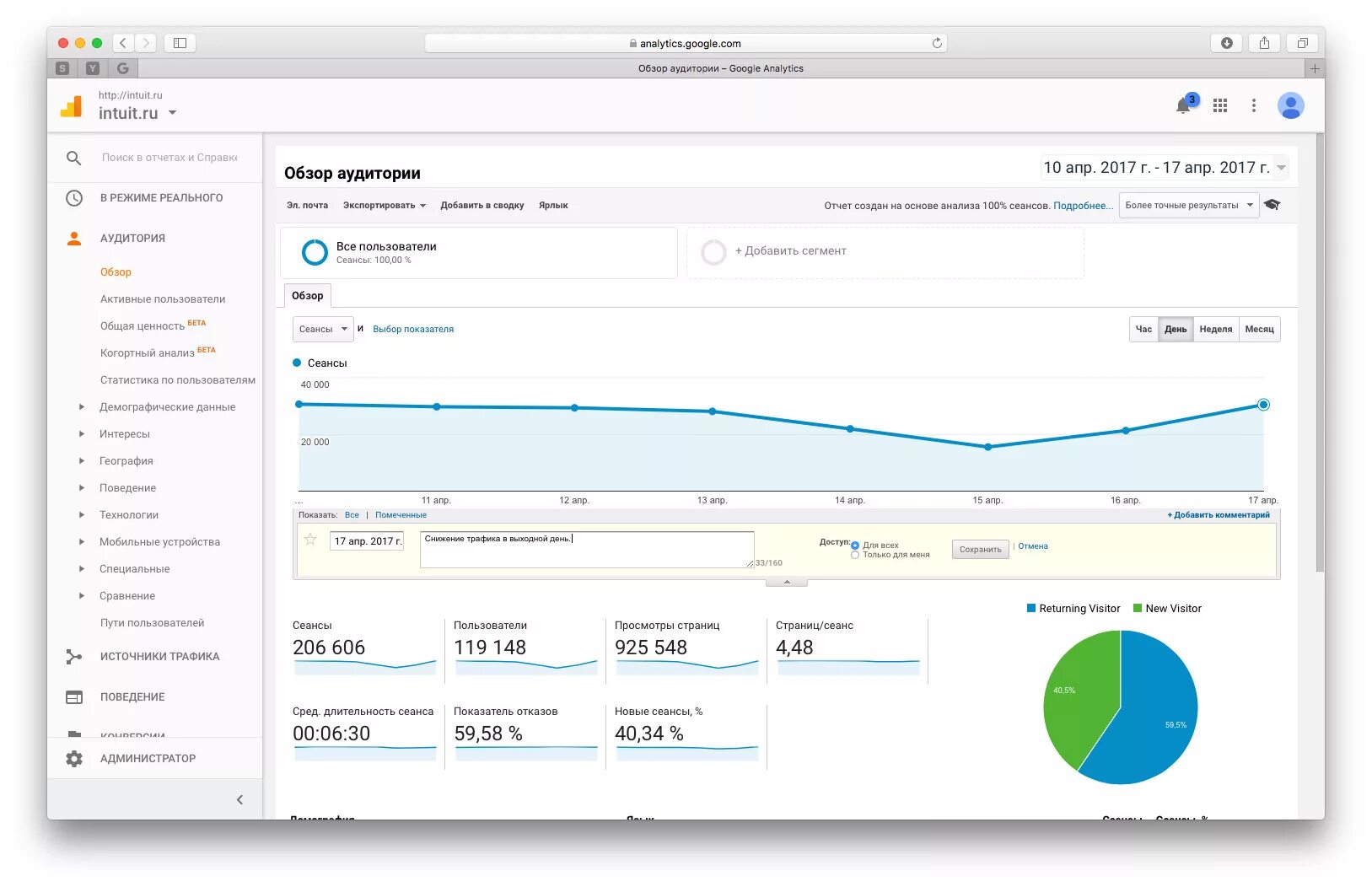Click Добавить комментарий link
Viewport: 1372px width, 887px height.
1219,515
